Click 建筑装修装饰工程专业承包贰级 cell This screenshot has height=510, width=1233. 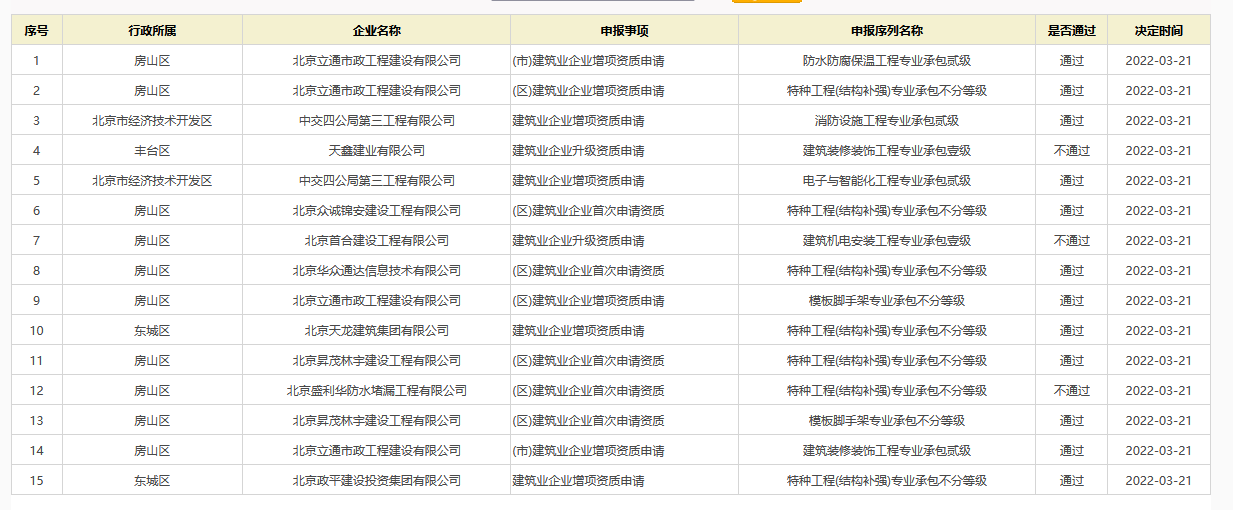pos(887,451)
